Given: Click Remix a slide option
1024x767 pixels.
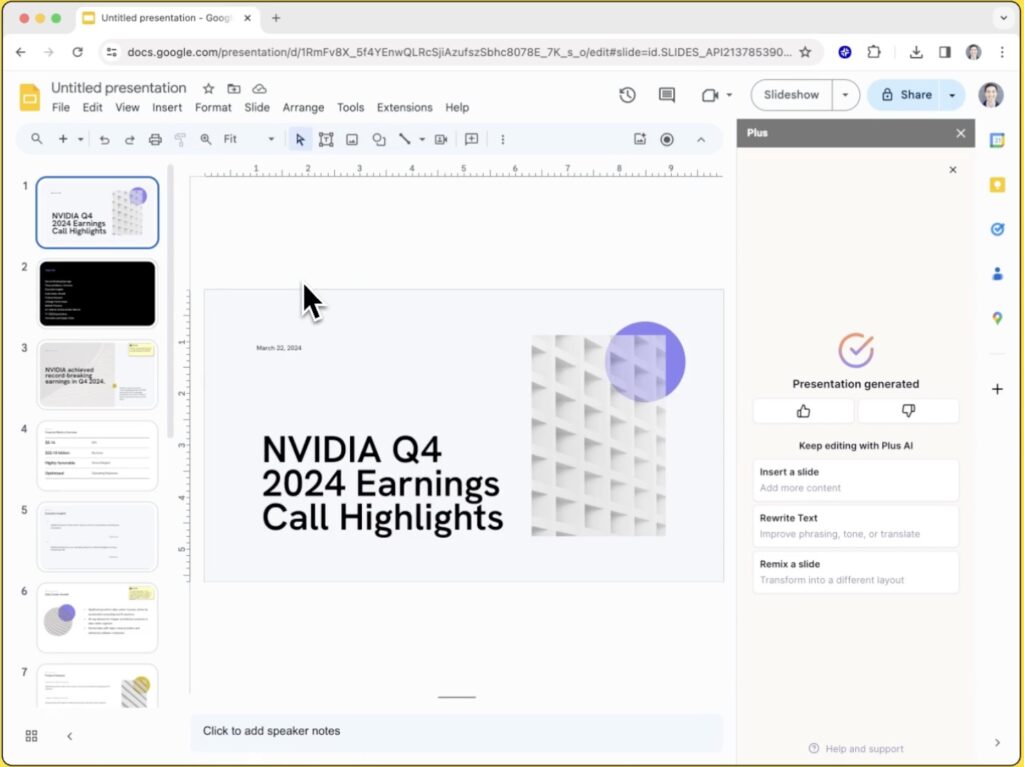Looking at the screenshot, I should coord(856,572).
